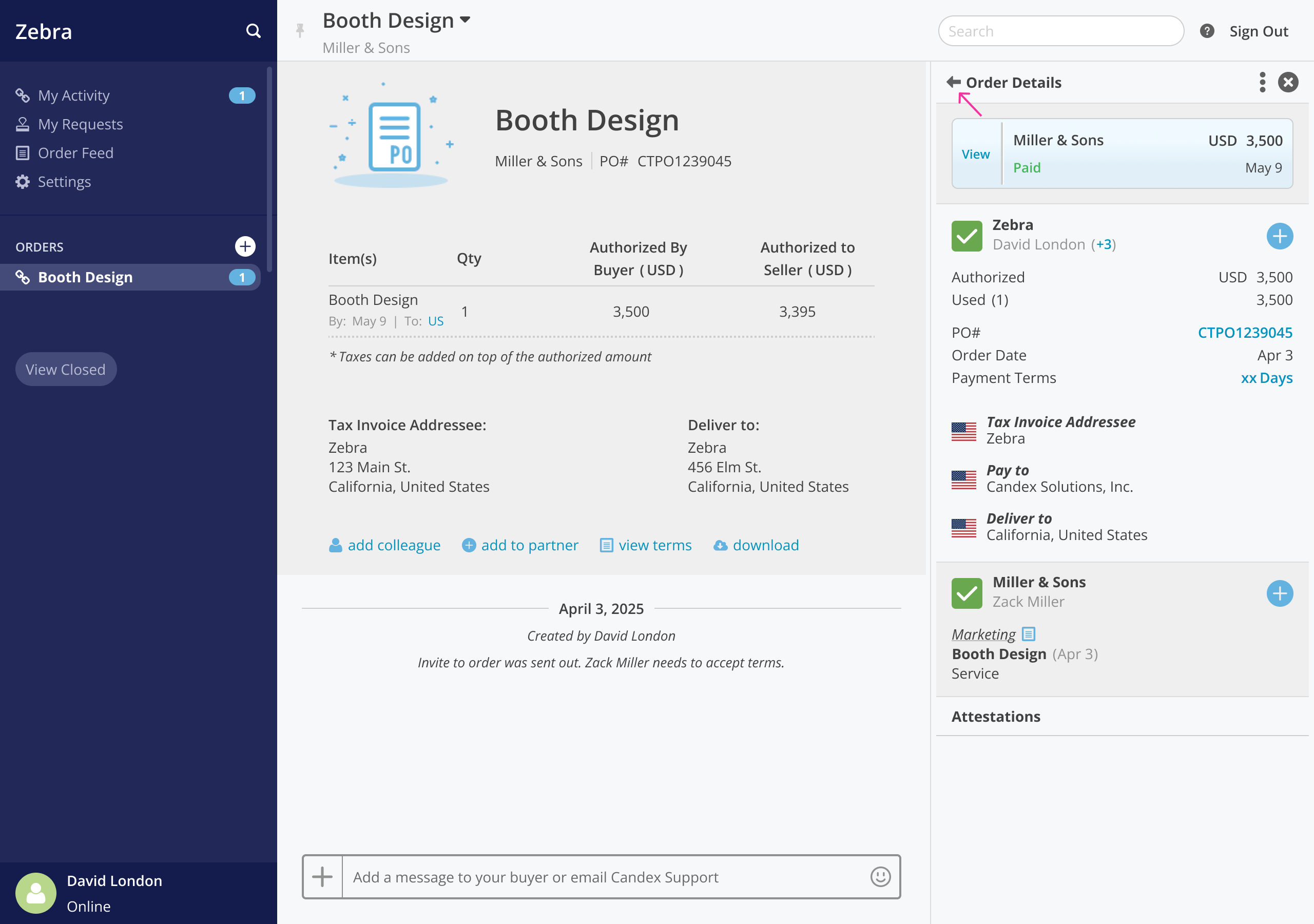Click the View Closed button
Viewport: 1314px width, 924px height.
click(x=66, y=369)
